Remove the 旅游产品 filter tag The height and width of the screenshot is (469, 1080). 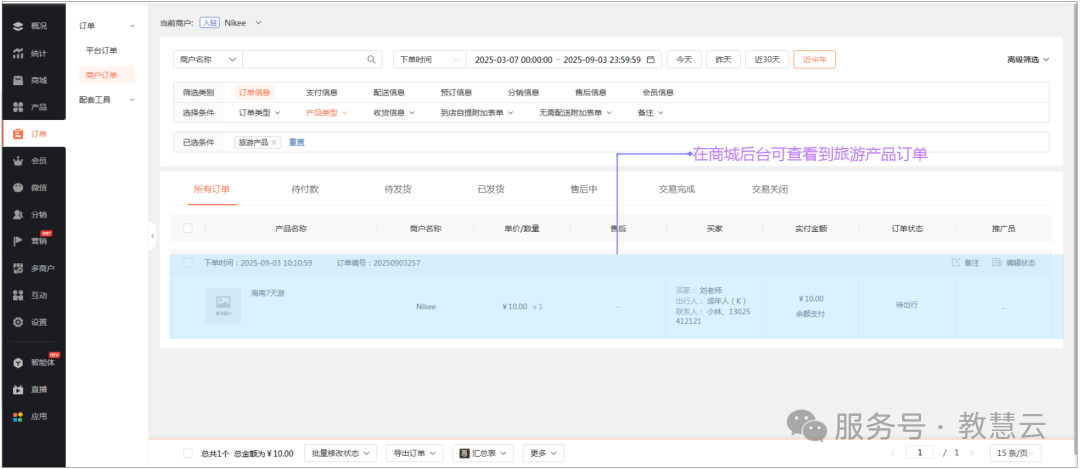(x=275, y=143)
